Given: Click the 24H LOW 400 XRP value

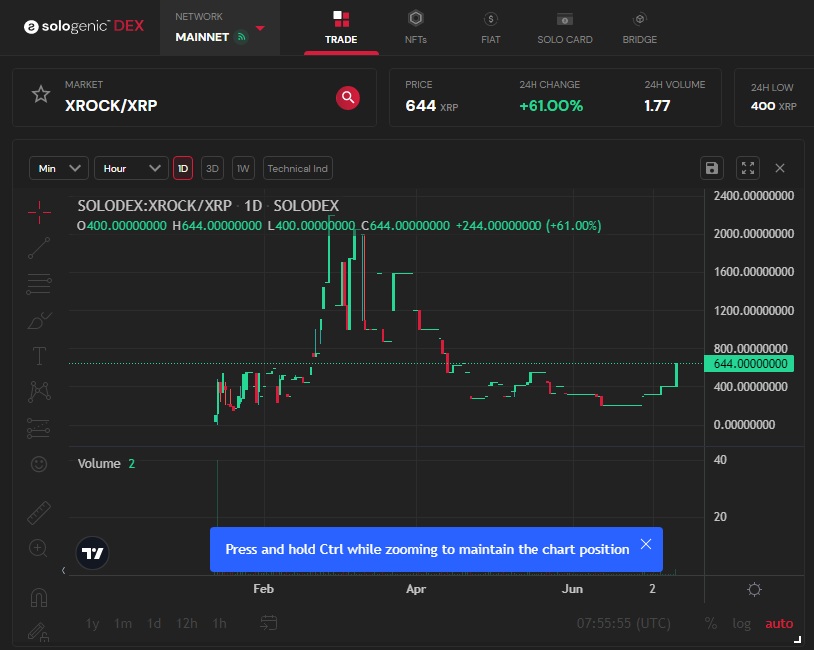Looking at the screenshot, I should pyautogui.click(x=774, y=106).
